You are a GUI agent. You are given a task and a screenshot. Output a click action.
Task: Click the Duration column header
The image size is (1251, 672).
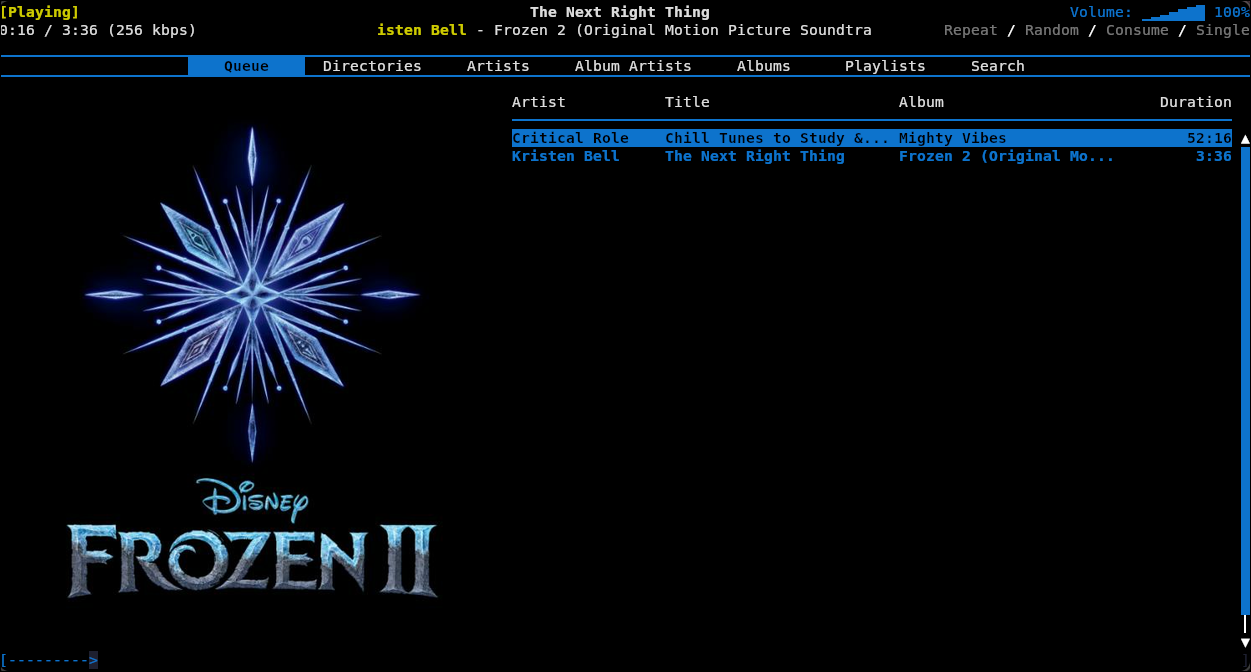pos(1196,102)
